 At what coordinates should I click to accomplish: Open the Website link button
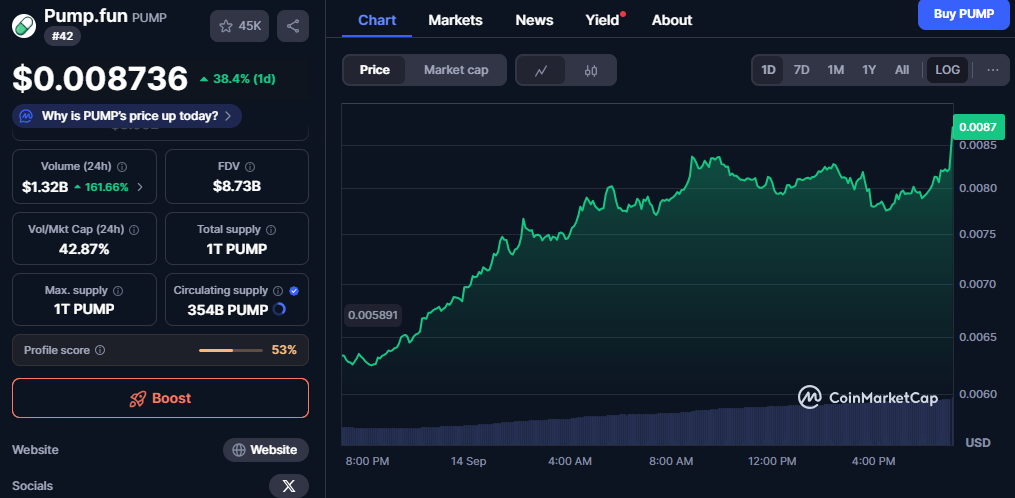pos(266,449)
